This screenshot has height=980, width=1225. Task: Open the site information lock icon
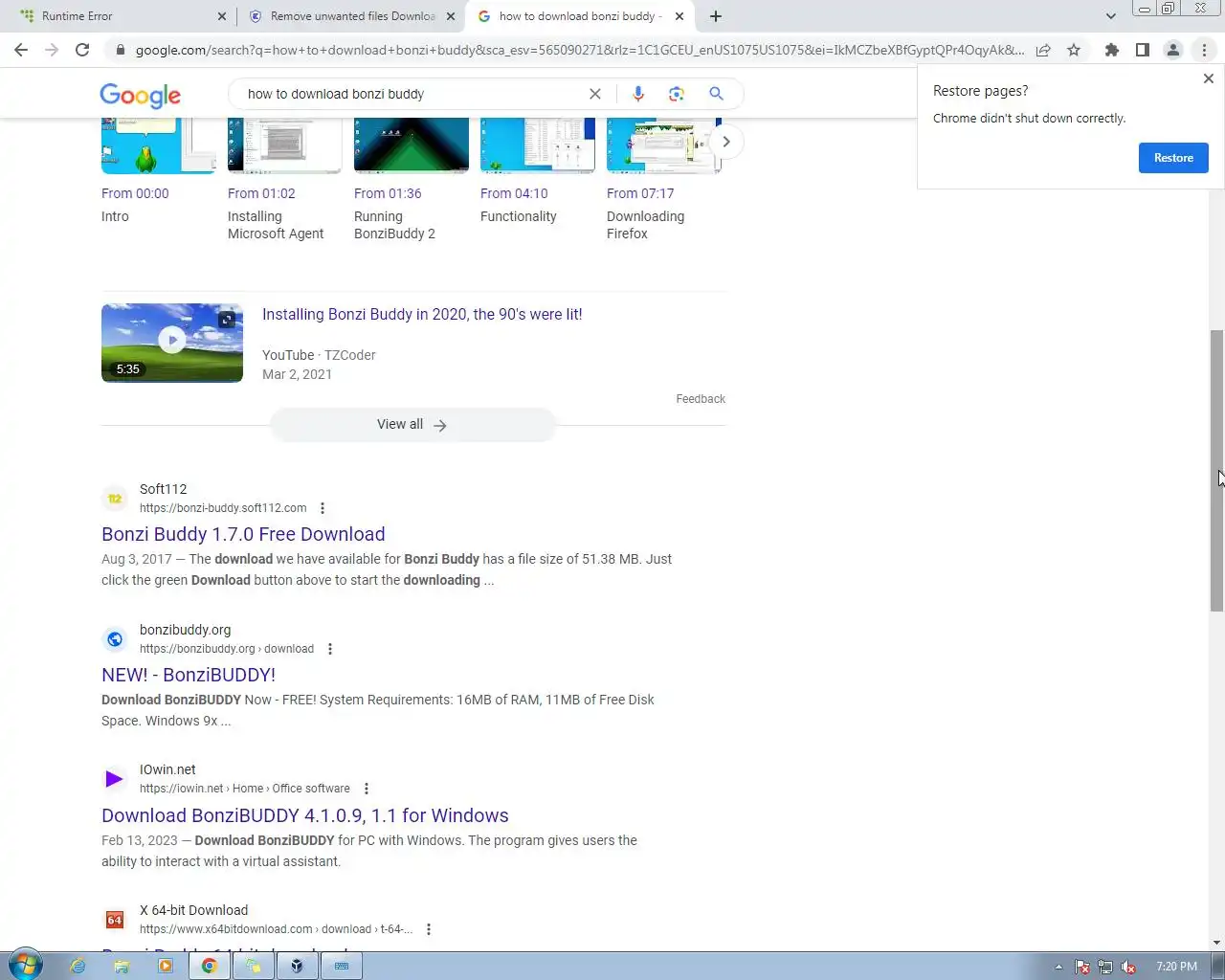coord(120,50)
